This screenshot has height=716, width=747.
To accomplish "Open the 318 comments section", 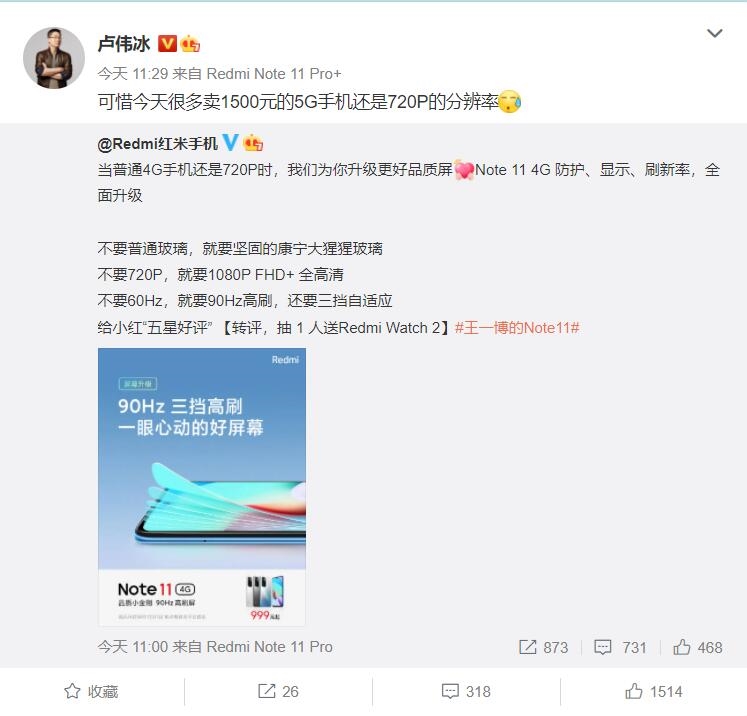I will click(466, 691).
